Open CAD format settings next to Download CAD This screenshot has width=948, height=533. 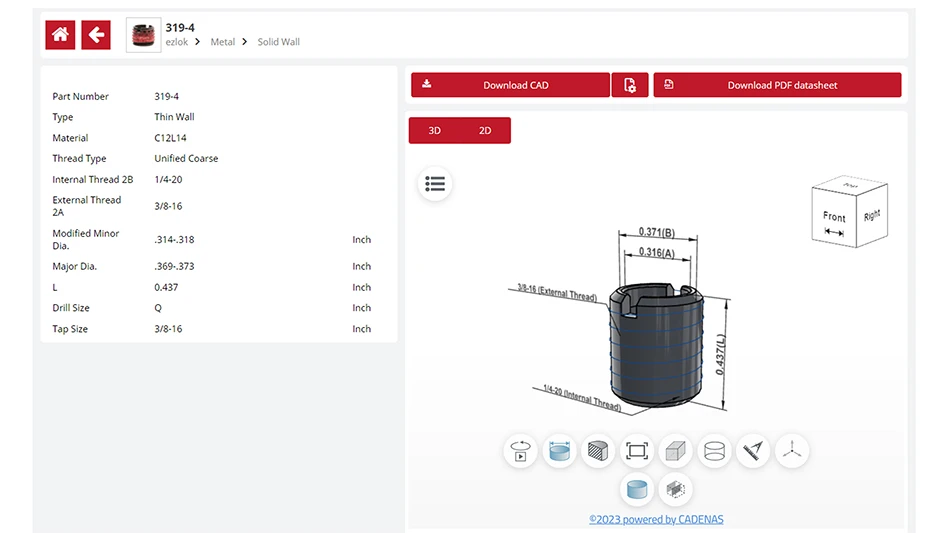pyautogui.click(x=630, y=85)
